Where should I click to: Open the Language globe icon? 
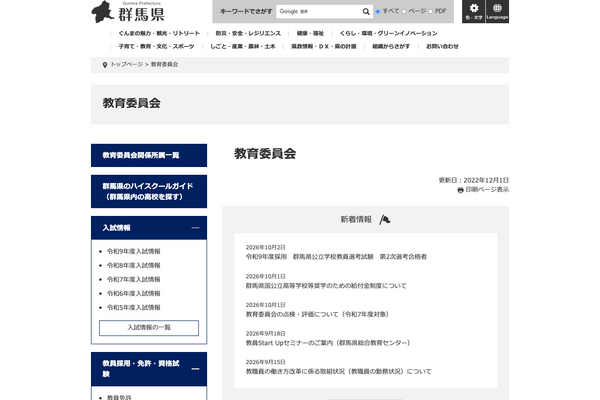click(x=497, y=11)
